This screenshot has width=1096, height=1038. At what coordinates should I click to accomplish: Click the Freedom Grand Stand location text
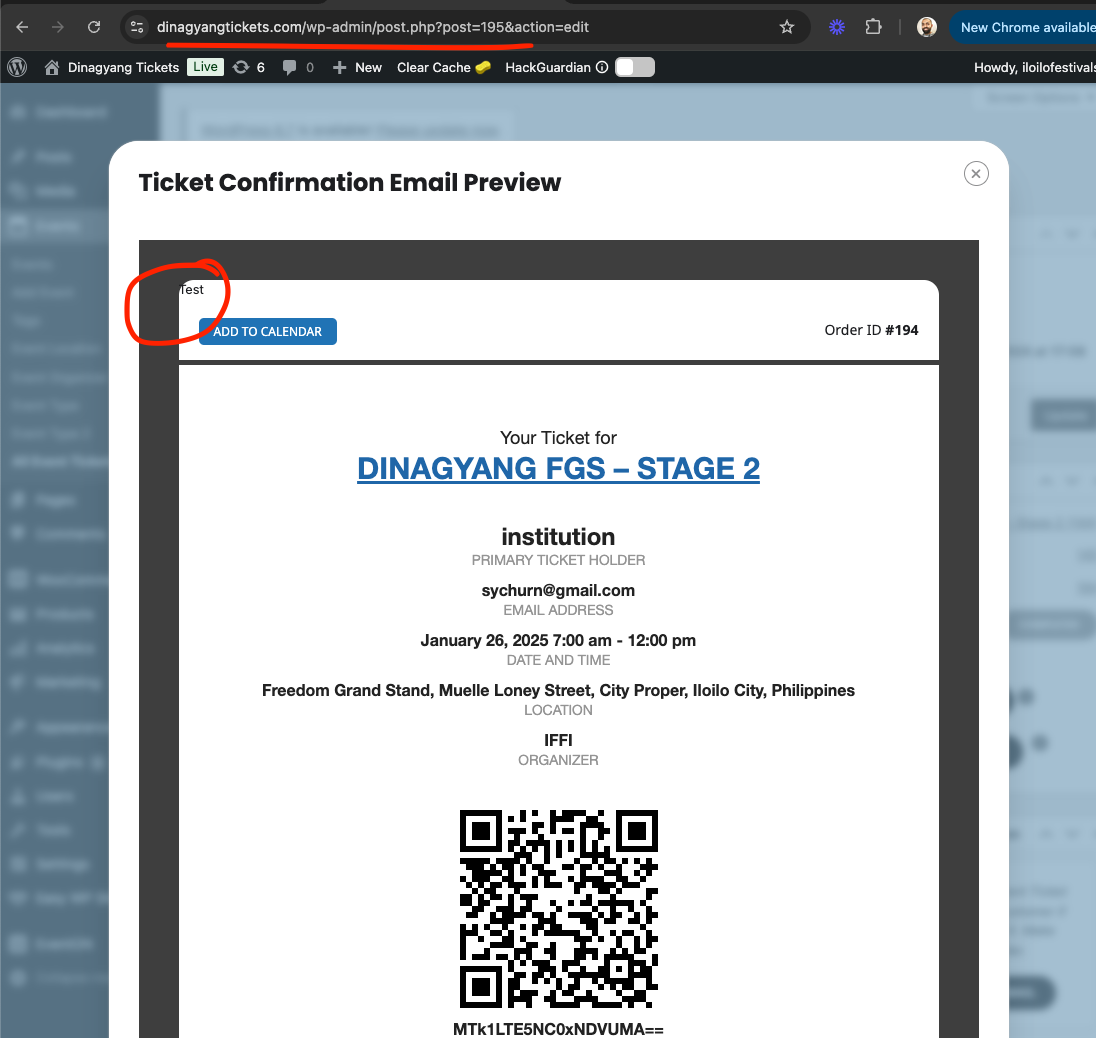click(558, 691)
